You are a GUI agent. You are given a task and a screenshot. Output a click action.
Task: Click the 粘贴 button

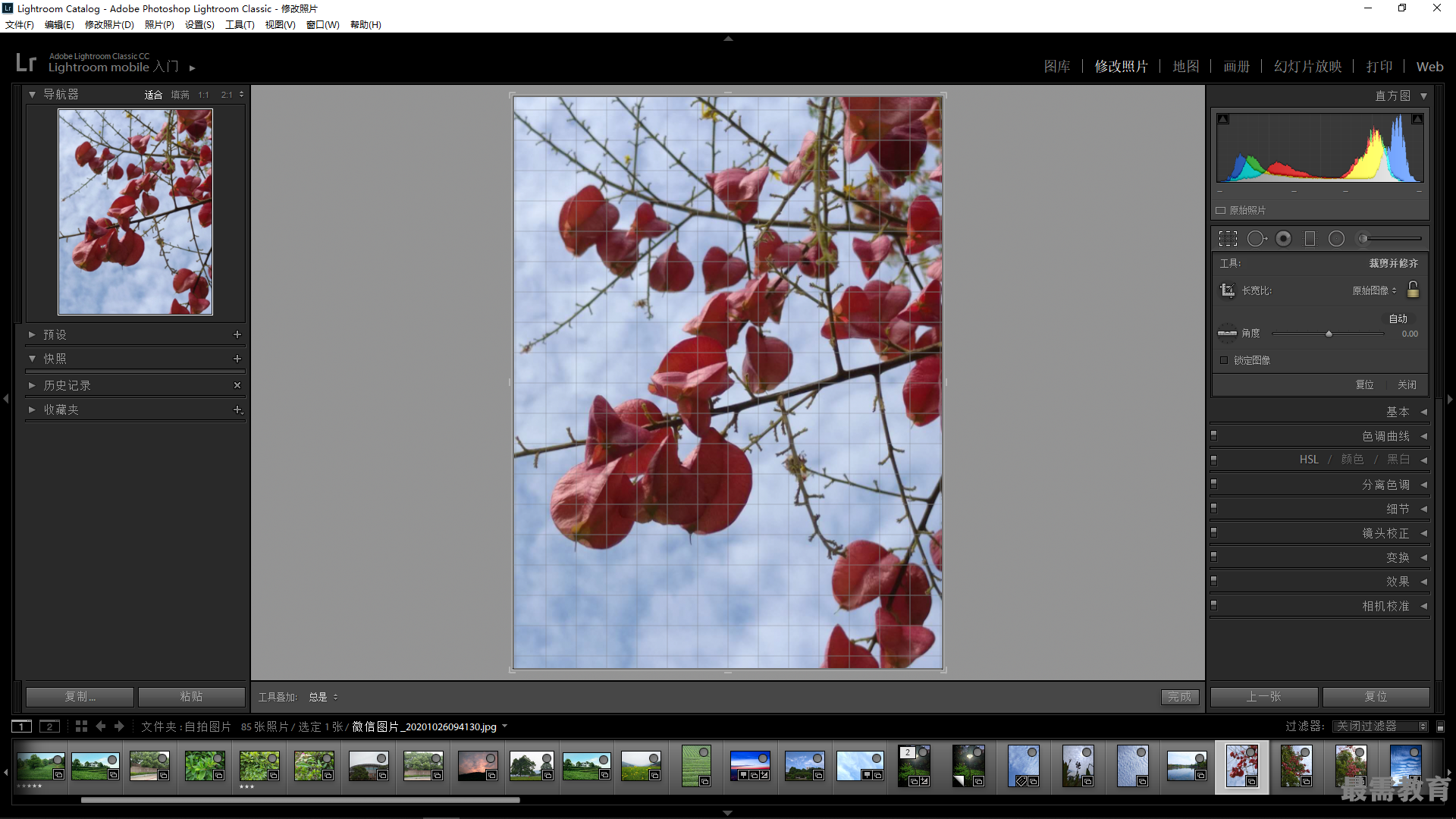191,697
